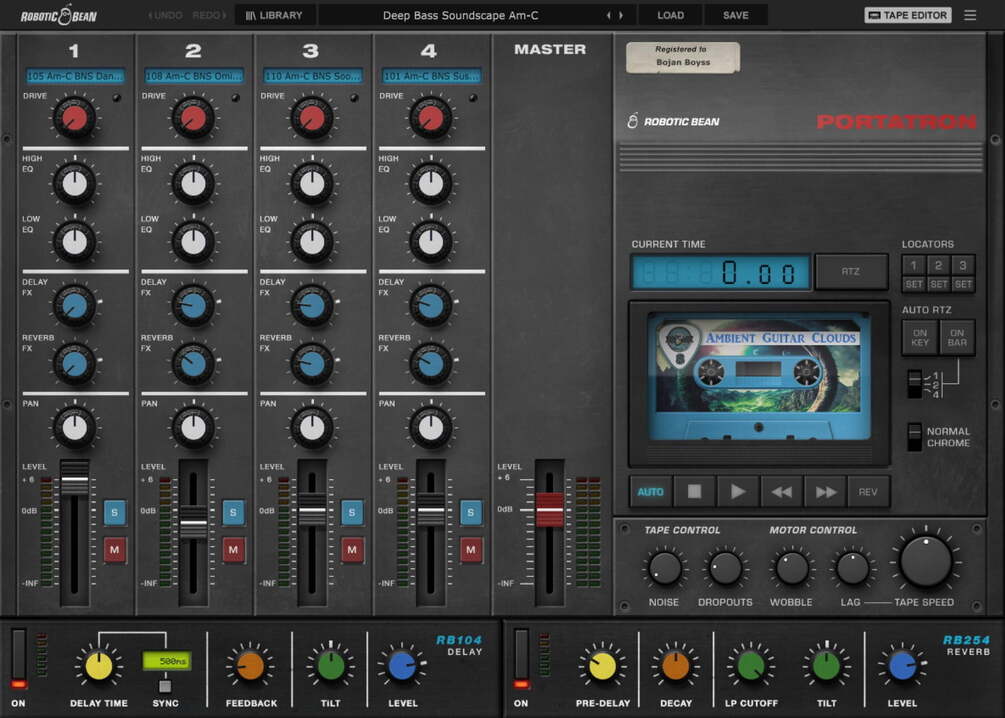Rewind the tape

(x=781, y=492)
